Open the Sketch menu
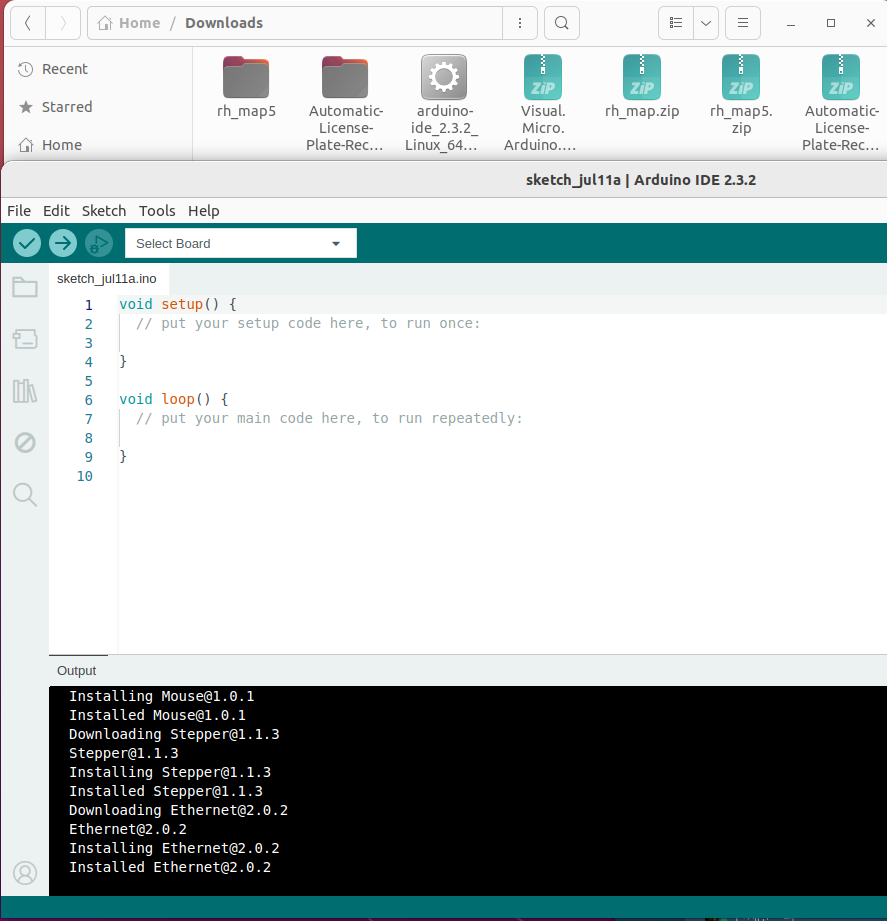 tap(104, 211)
